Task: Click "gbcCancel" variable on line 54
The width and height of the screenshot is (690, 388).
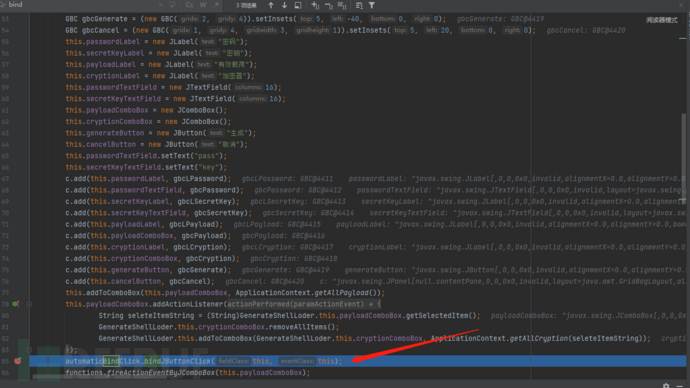Action: (x=101, y=30)
